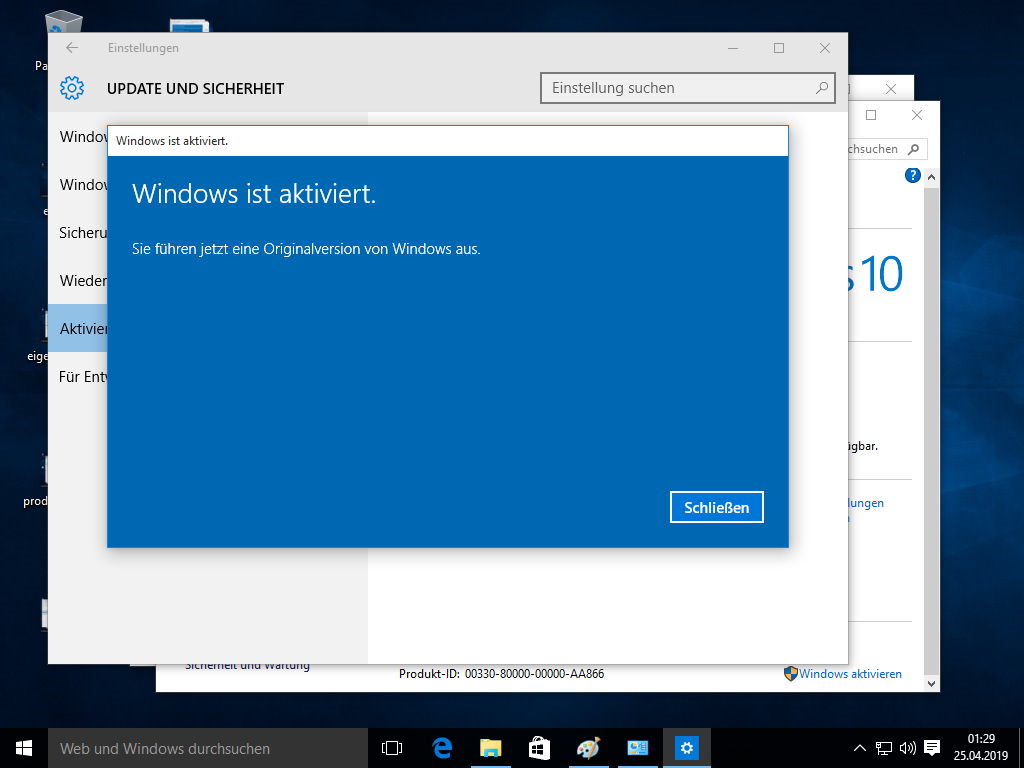The width and height of the screenshot is (1024, 768).
Task: Open Microsoft Edge from the taskbar
Action: pos(441,747)
